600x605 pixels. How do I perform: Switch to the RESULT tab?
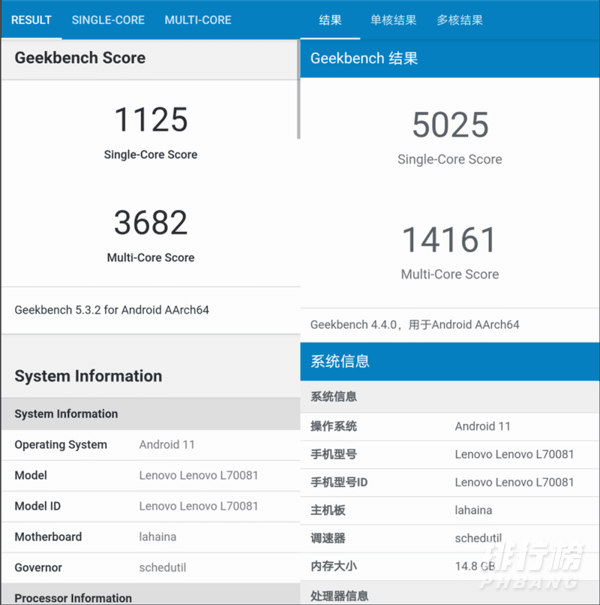(31, 20)
